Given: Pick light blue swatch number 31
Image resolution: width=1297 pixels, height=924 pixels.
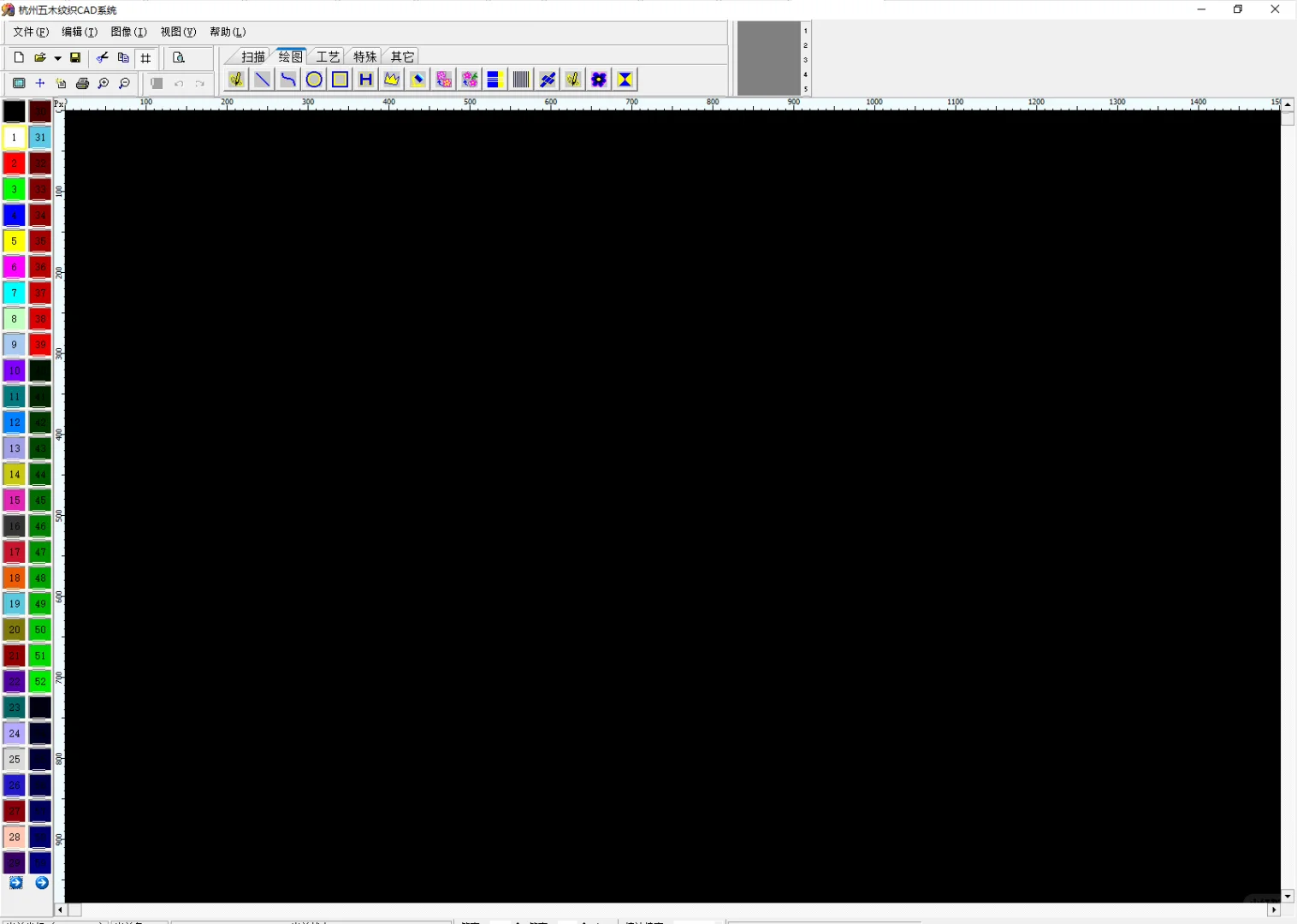Looking at the screenshot, I should coord(40,137).
